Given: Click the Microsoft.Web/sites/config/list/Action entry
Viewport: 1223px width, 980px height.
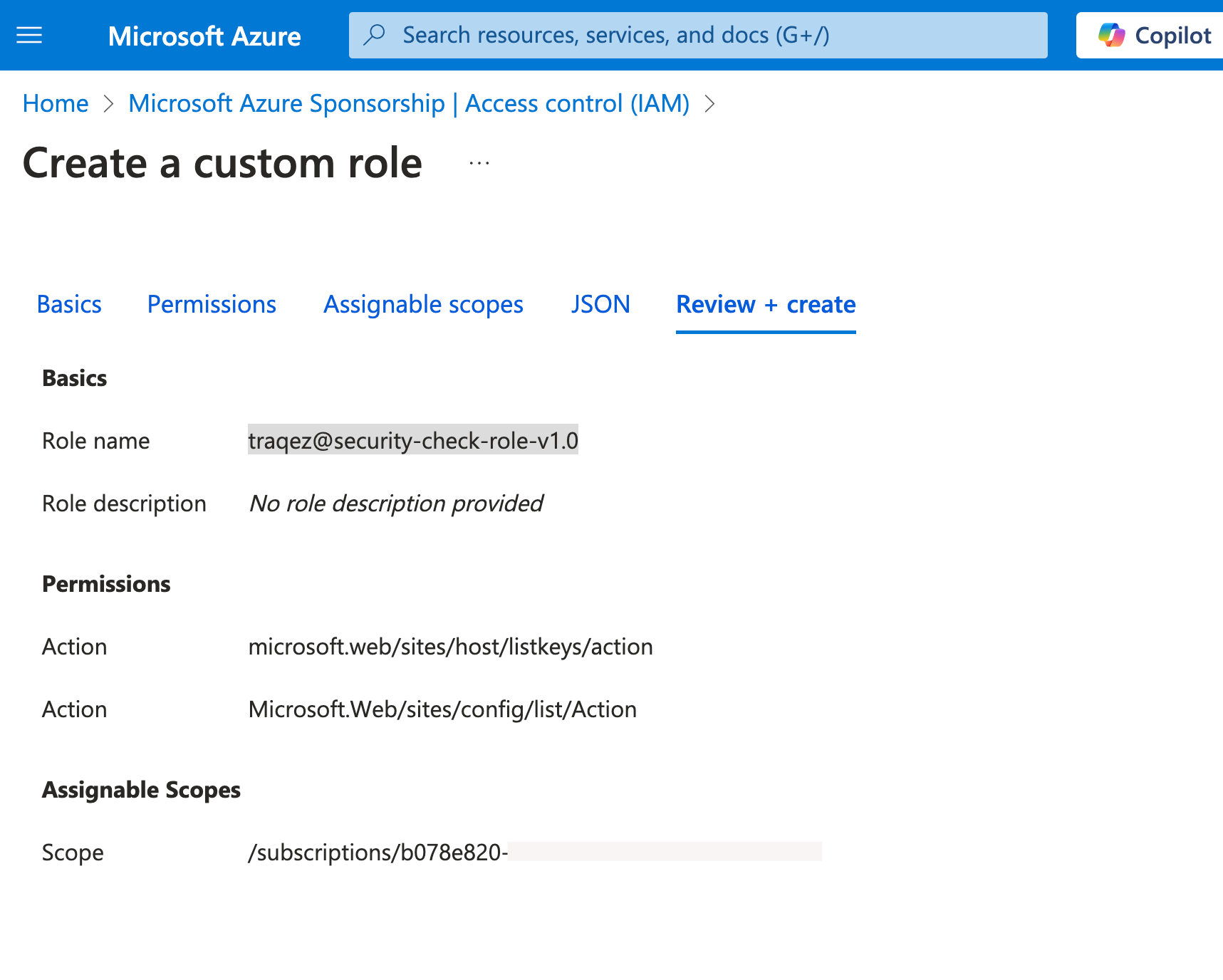Looking at the screenshot, I should point(442,709).
